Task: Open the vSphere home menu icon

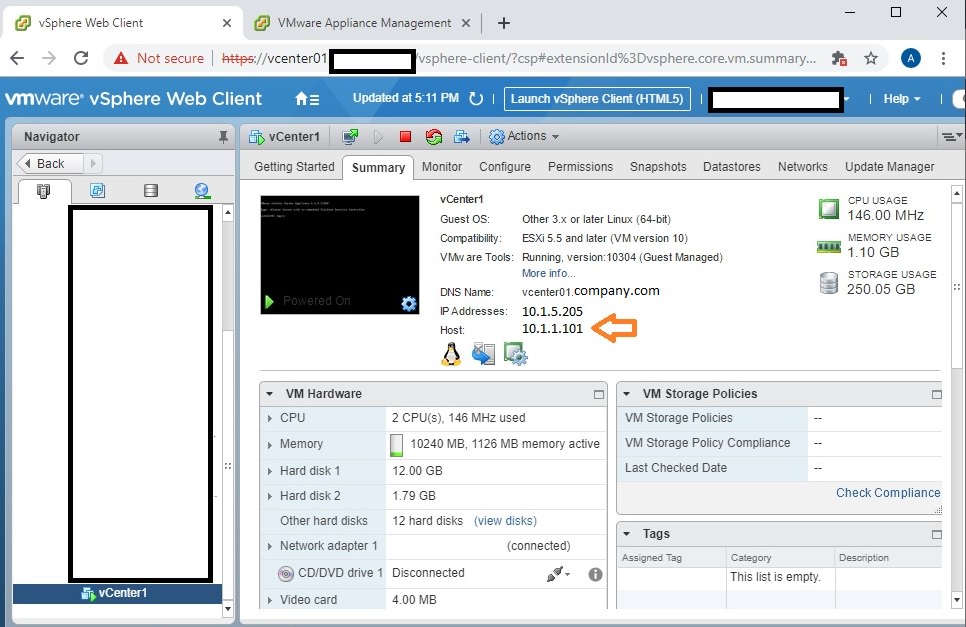Action: coord(307,99)
